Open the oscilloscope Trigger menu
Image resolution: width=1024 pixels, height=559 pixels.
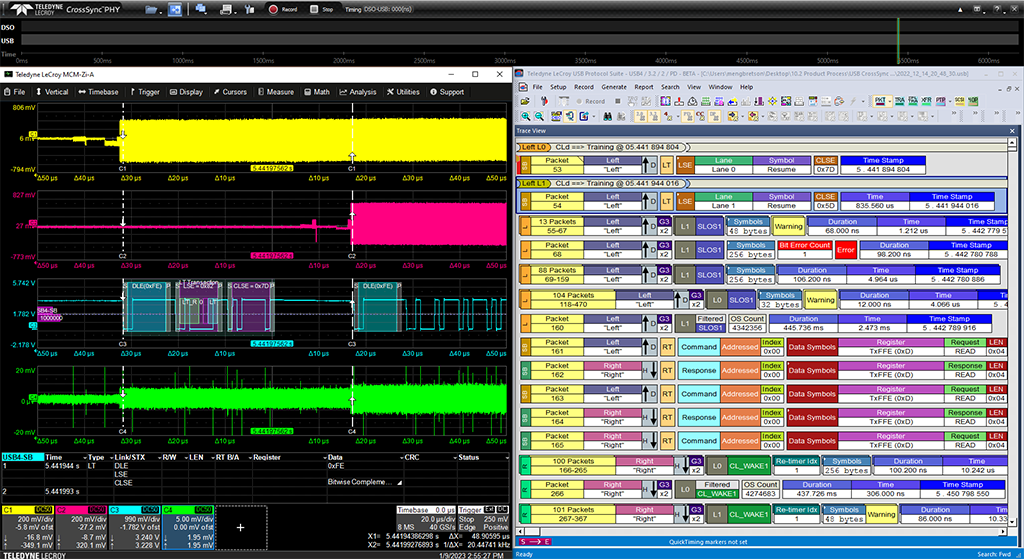[x=145, y=92]
